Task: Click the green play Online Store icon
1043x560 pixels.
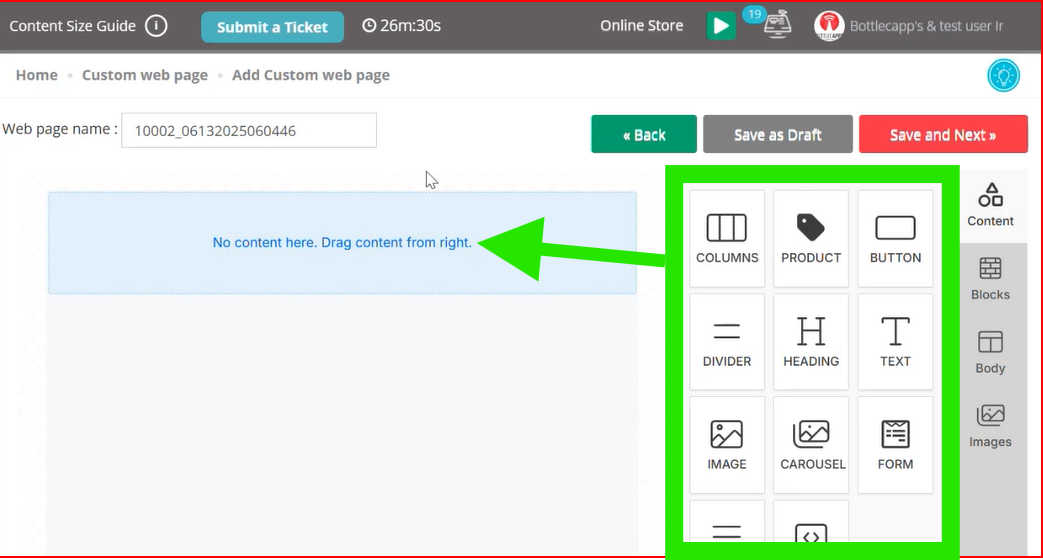Action: pyautogui.click(x=720, y=26)
